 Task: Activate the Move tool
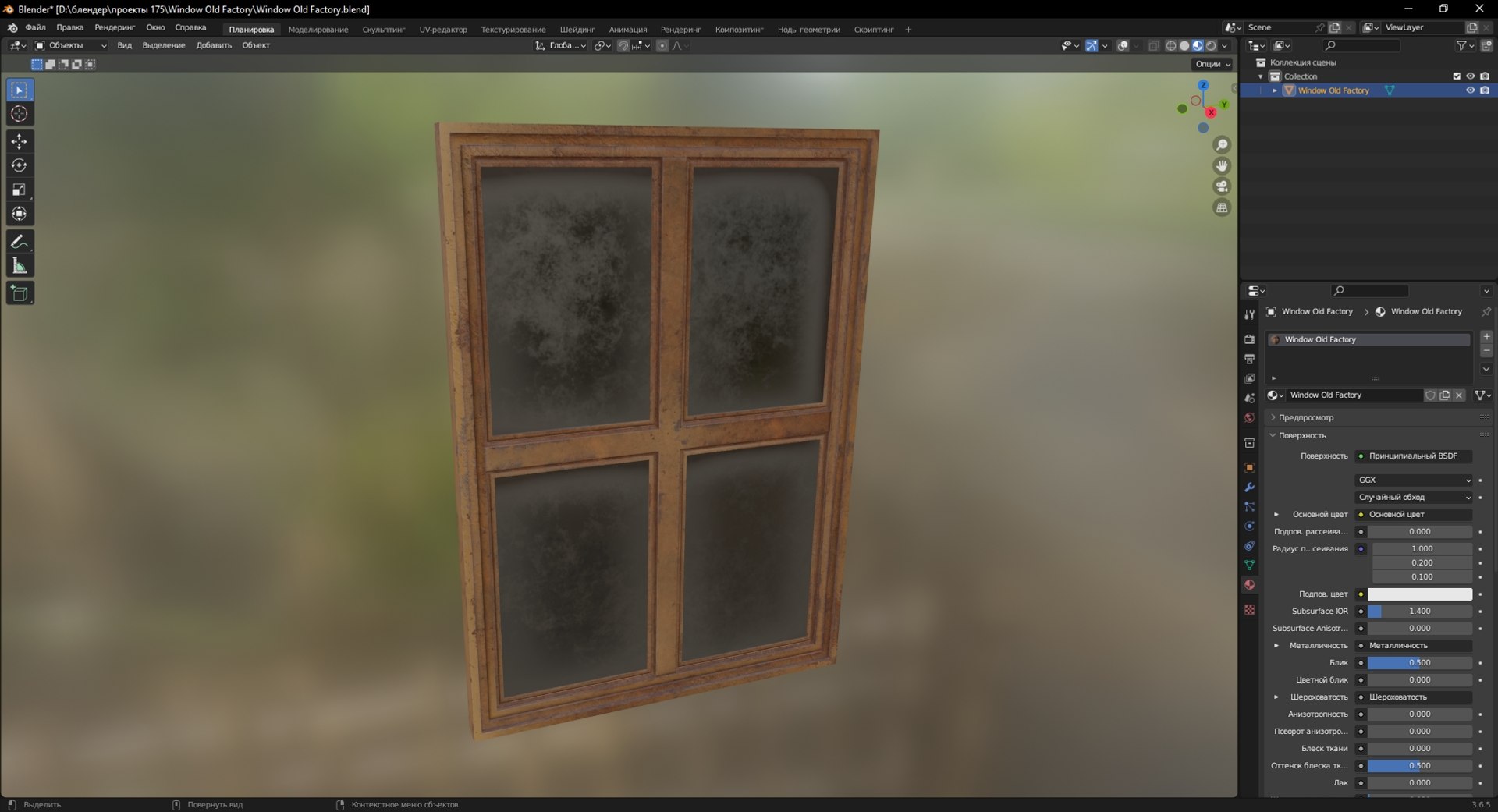(x=20, y=141)
